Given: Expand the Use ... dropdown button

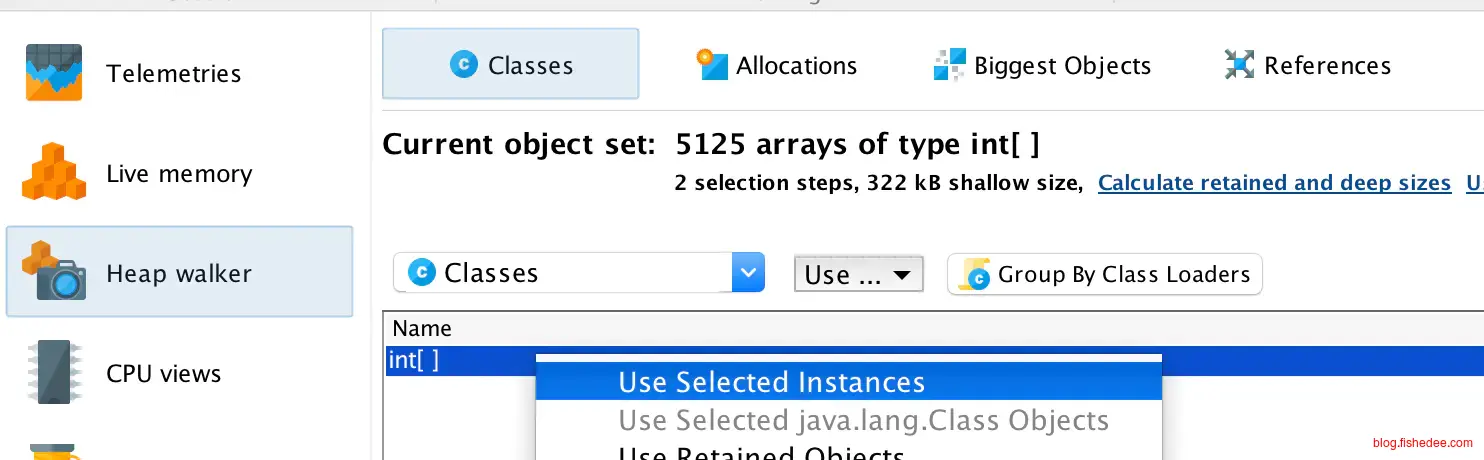Looking at the screenshot, I should point(857,274).
